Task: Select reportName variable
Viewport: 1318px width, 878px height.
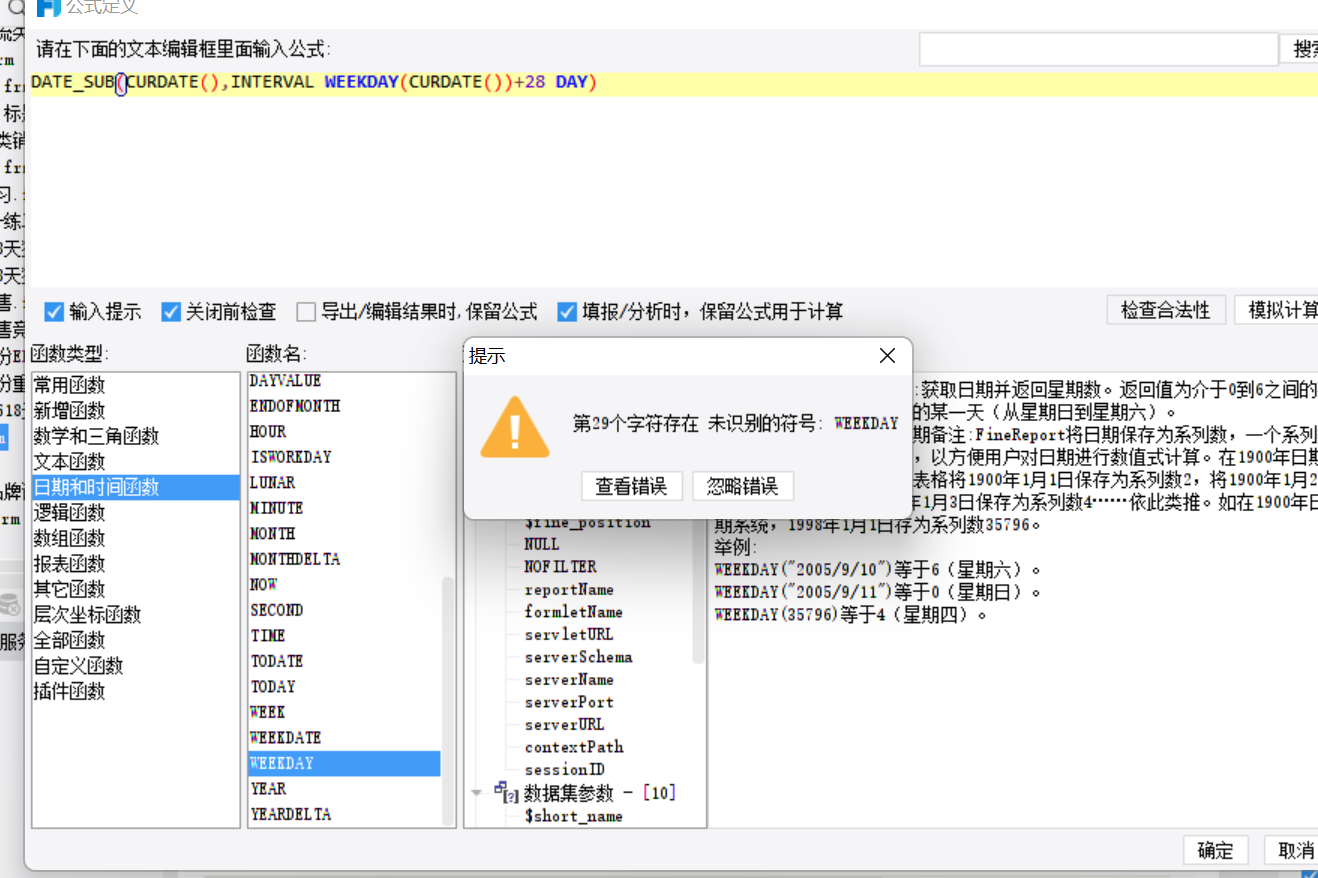Action: pyautogui.click(x=569, y=590)
